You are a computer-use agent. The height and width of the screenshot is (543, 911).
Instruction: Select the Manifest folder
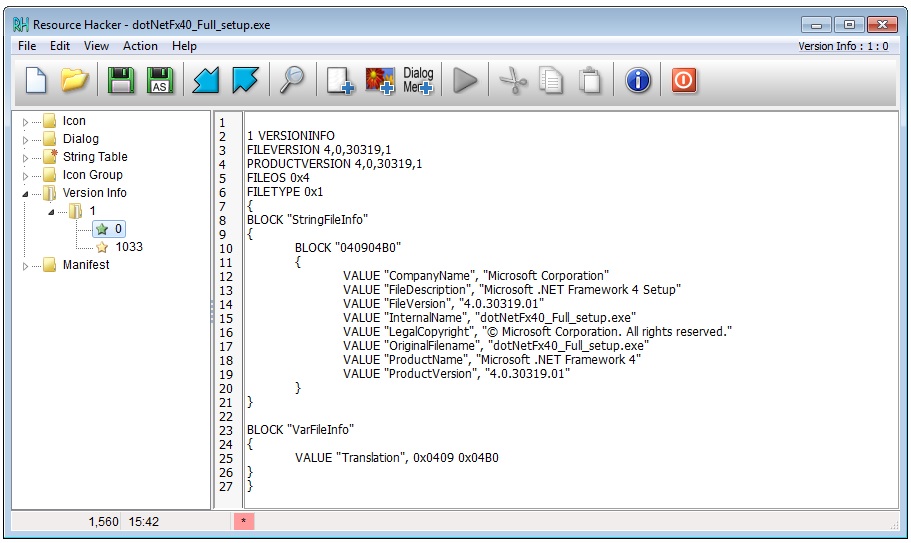tap(86, 265)
